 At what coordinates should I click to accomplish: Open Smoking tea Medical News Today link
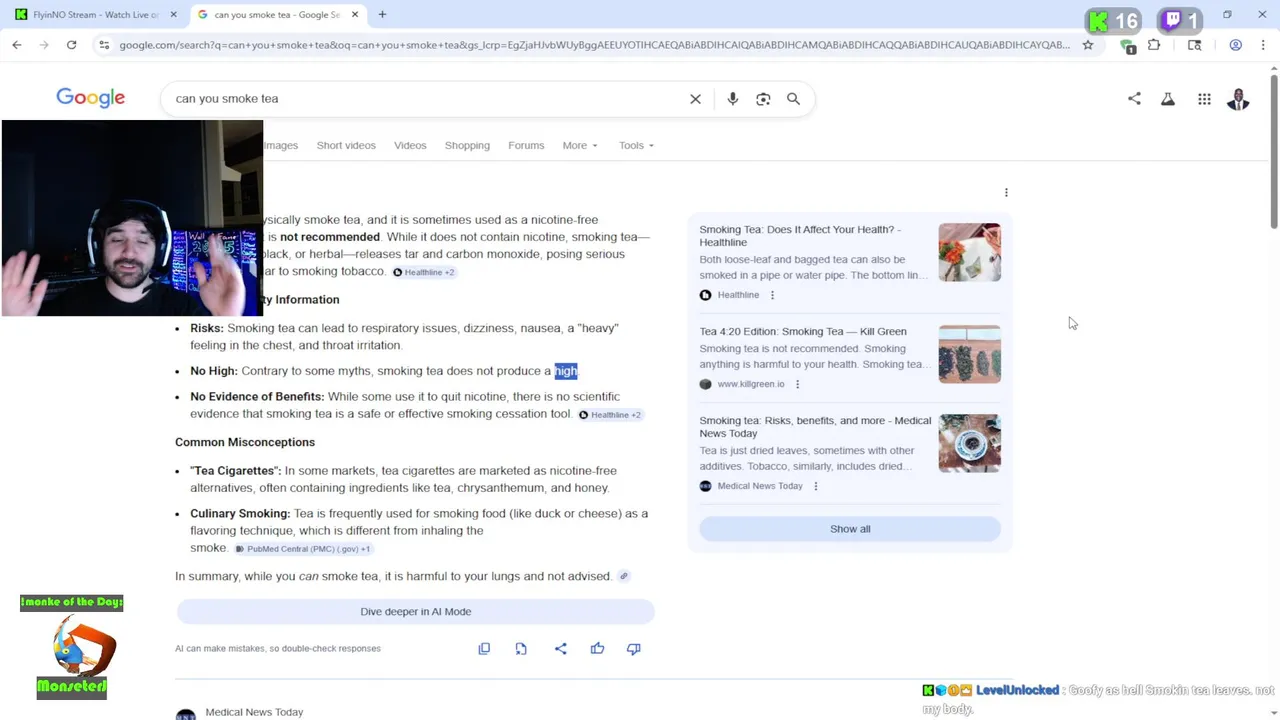(815, 427)
